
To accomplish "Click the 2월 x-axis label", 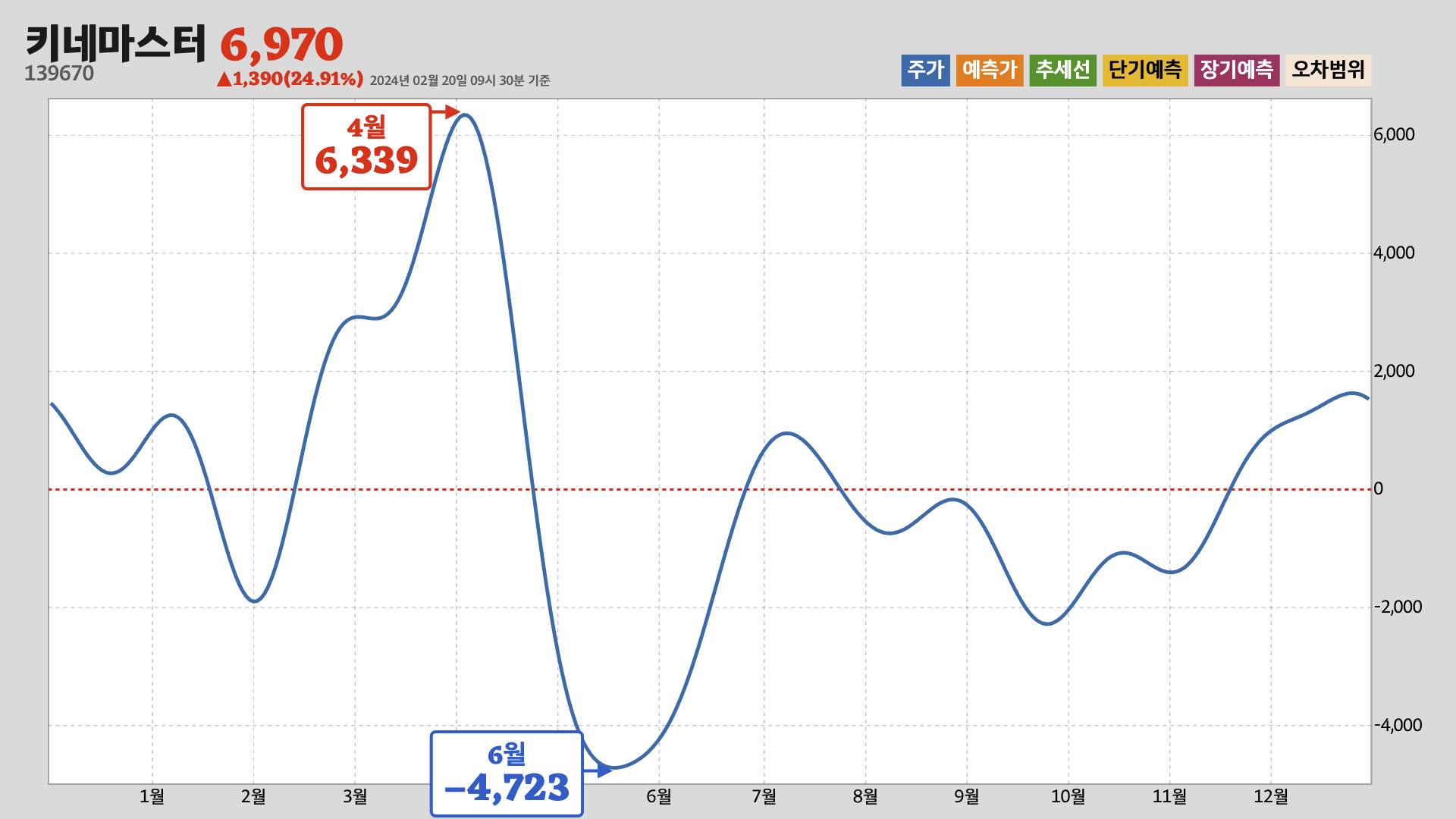I will tap(253, 796).
